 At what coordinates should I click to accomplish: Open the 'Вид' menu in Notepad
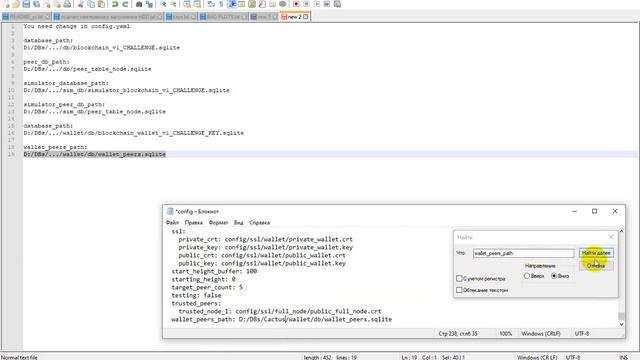[239, 222]
